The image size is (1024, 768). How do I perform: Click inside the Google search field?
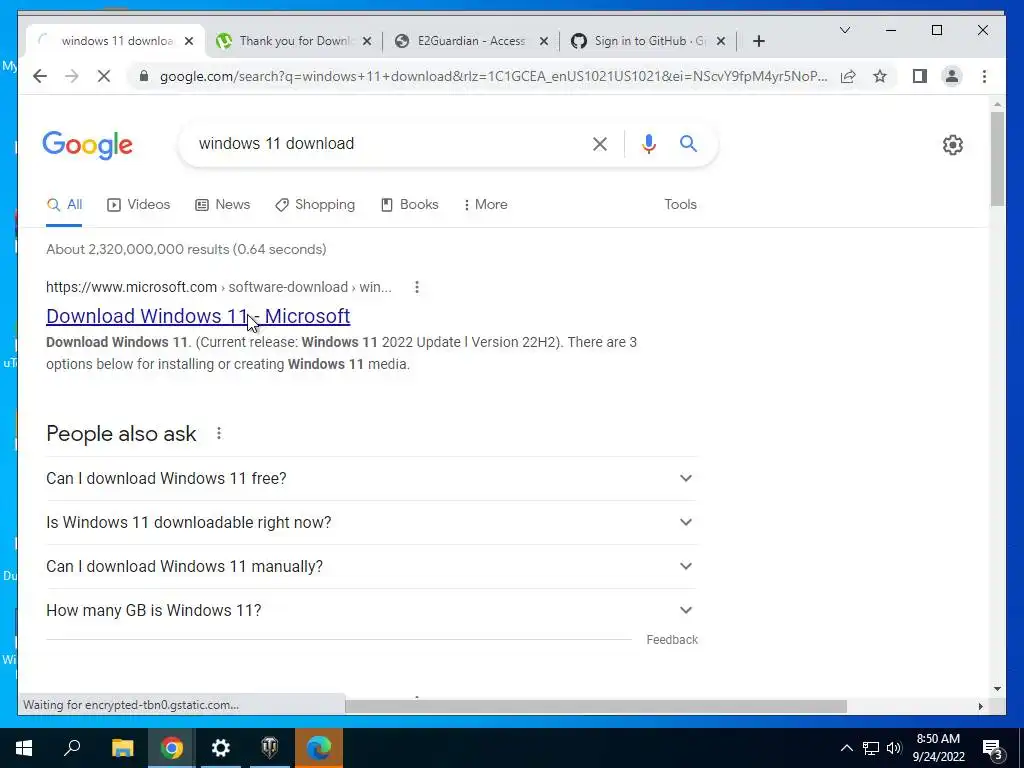pos(385,144)
